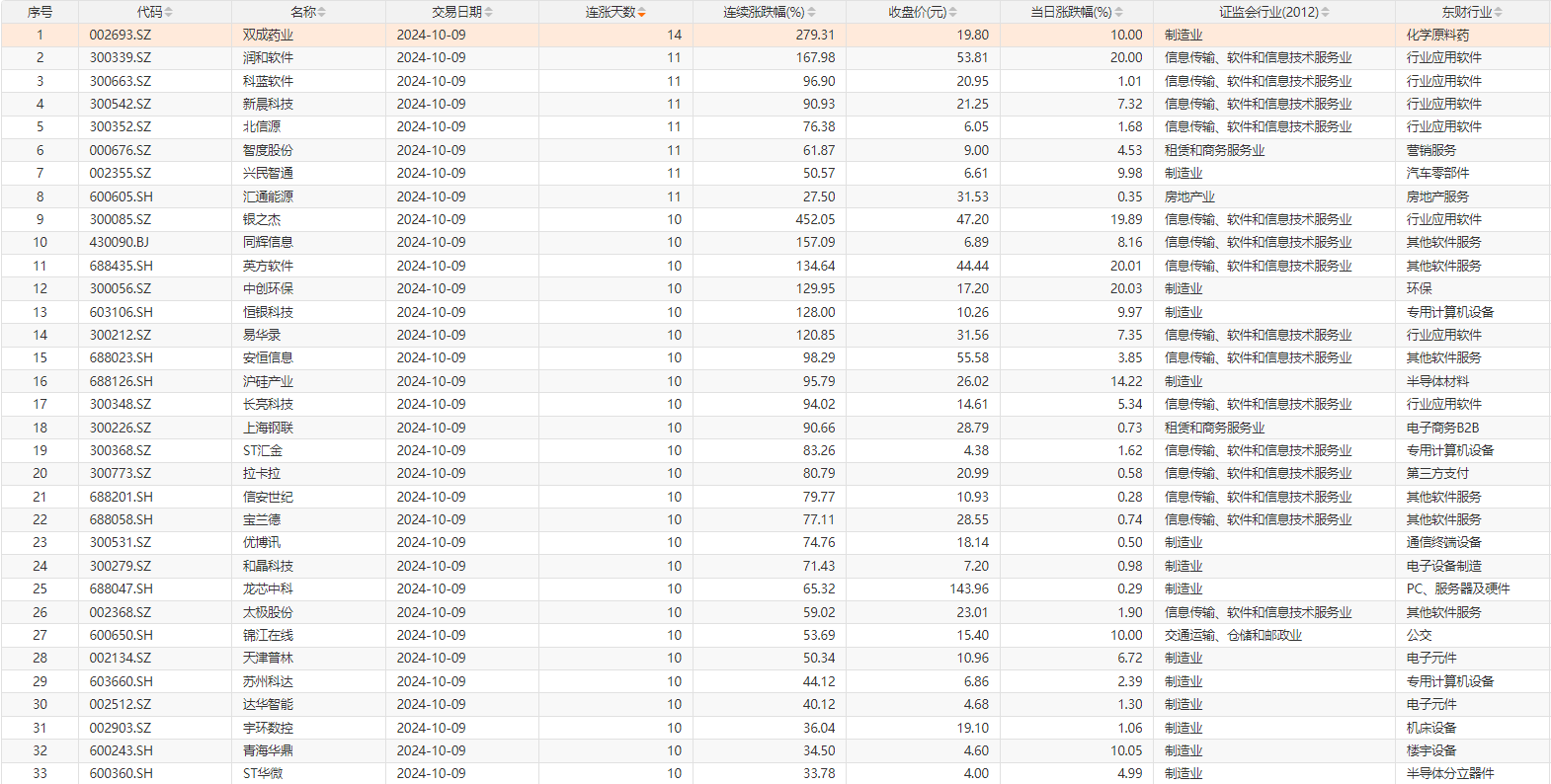Click the 半导体材料 industry cell
This screenshot has height=784, width=1551.
[x=1437, y=381]
